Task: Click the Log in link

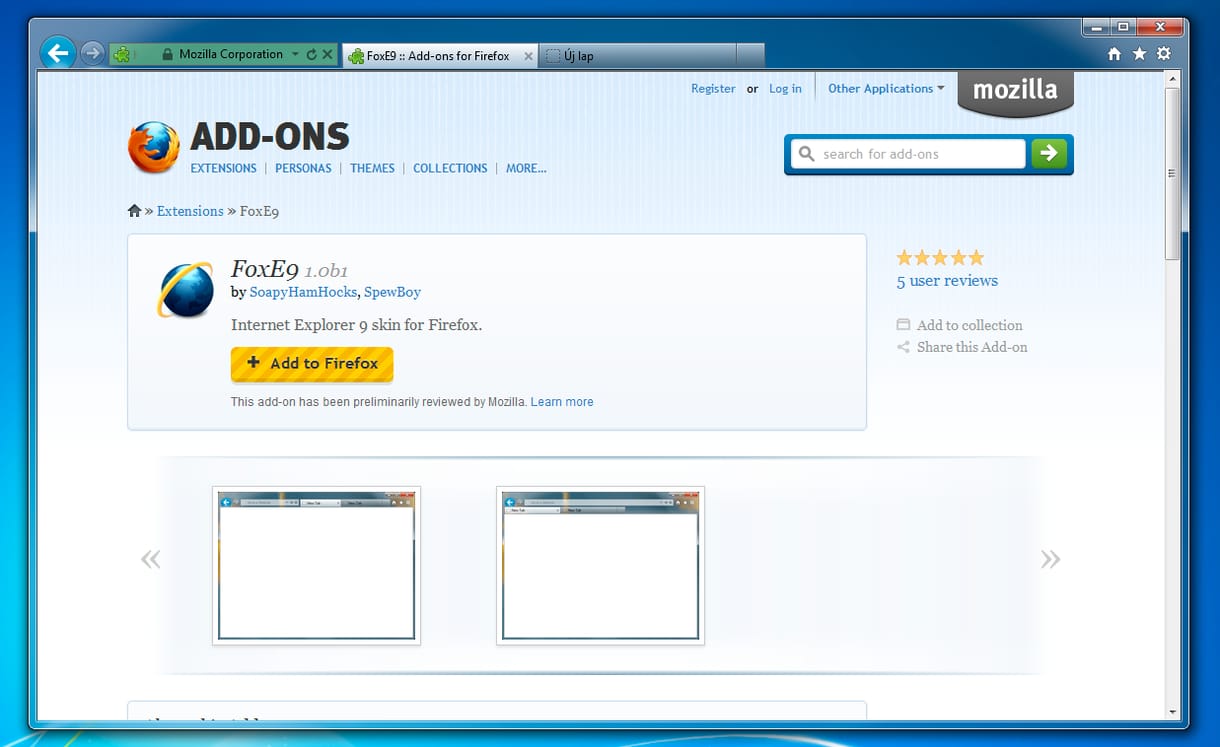Action: tap(785, 88)
